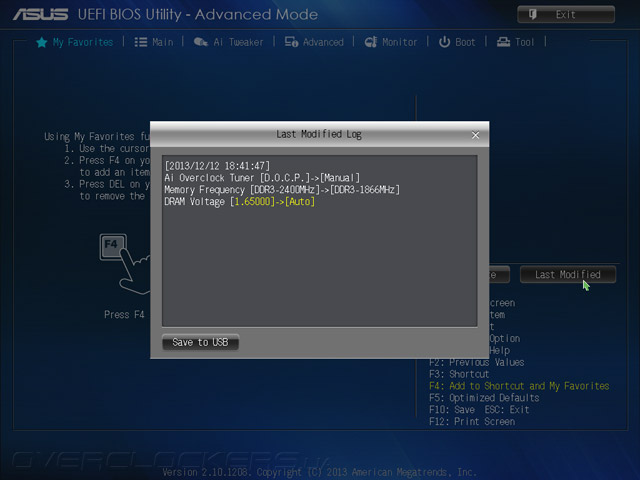Click the '3. Press DEL' instruction line
The image size is (640, 480).
[x=107, y=184]
